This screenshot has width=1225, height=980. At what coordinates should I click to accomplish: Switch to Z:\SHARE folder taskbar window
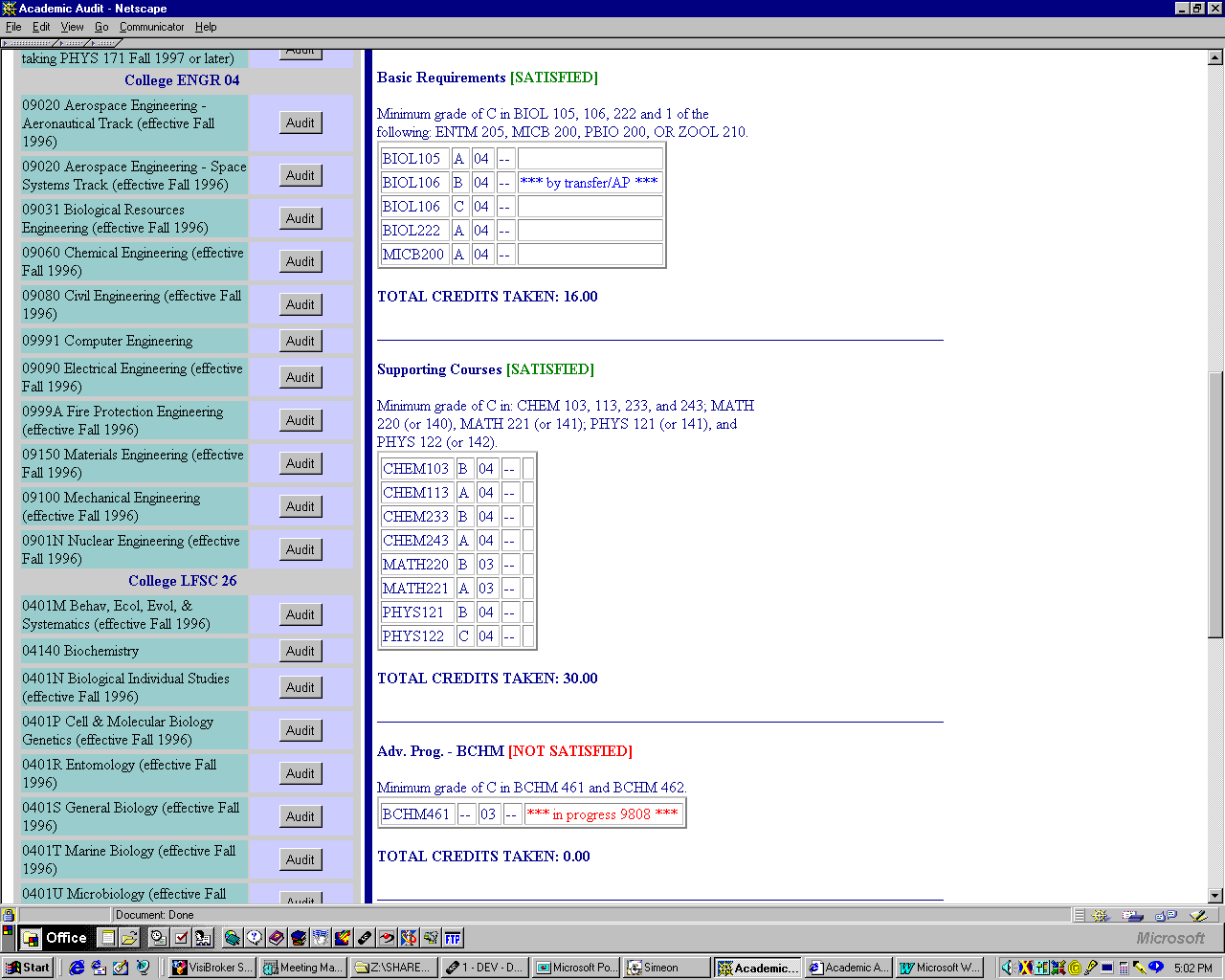click(x=393, y=968)
